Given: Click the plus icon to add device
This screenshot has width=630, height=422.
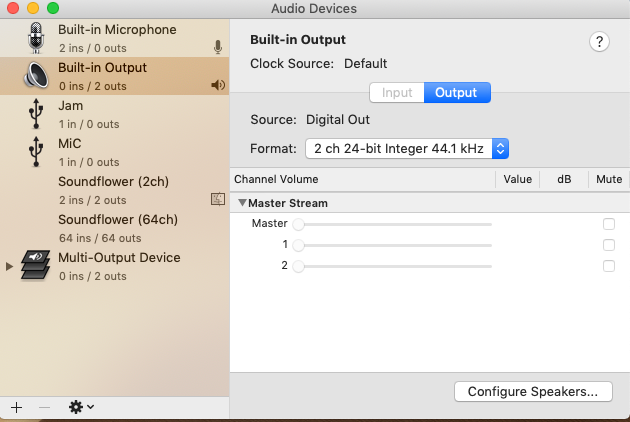Looking at the screenshot, I should point(16,407).
